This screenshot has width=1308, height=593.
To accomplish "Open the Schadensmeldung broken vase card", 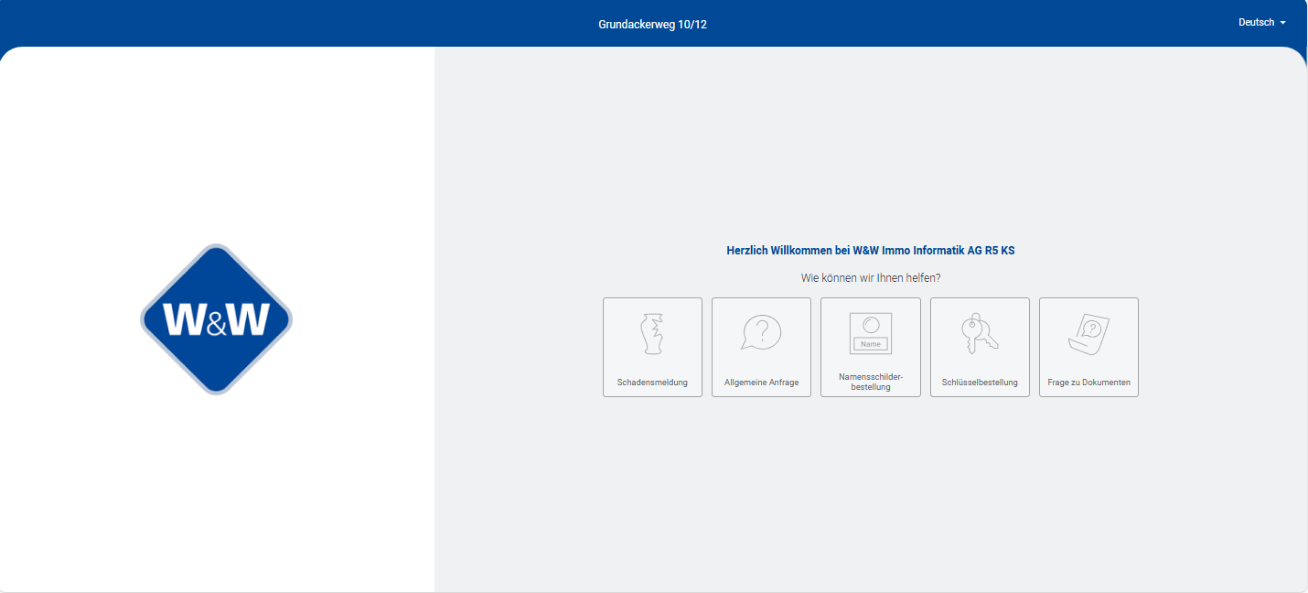I will (x=652, y=347).
